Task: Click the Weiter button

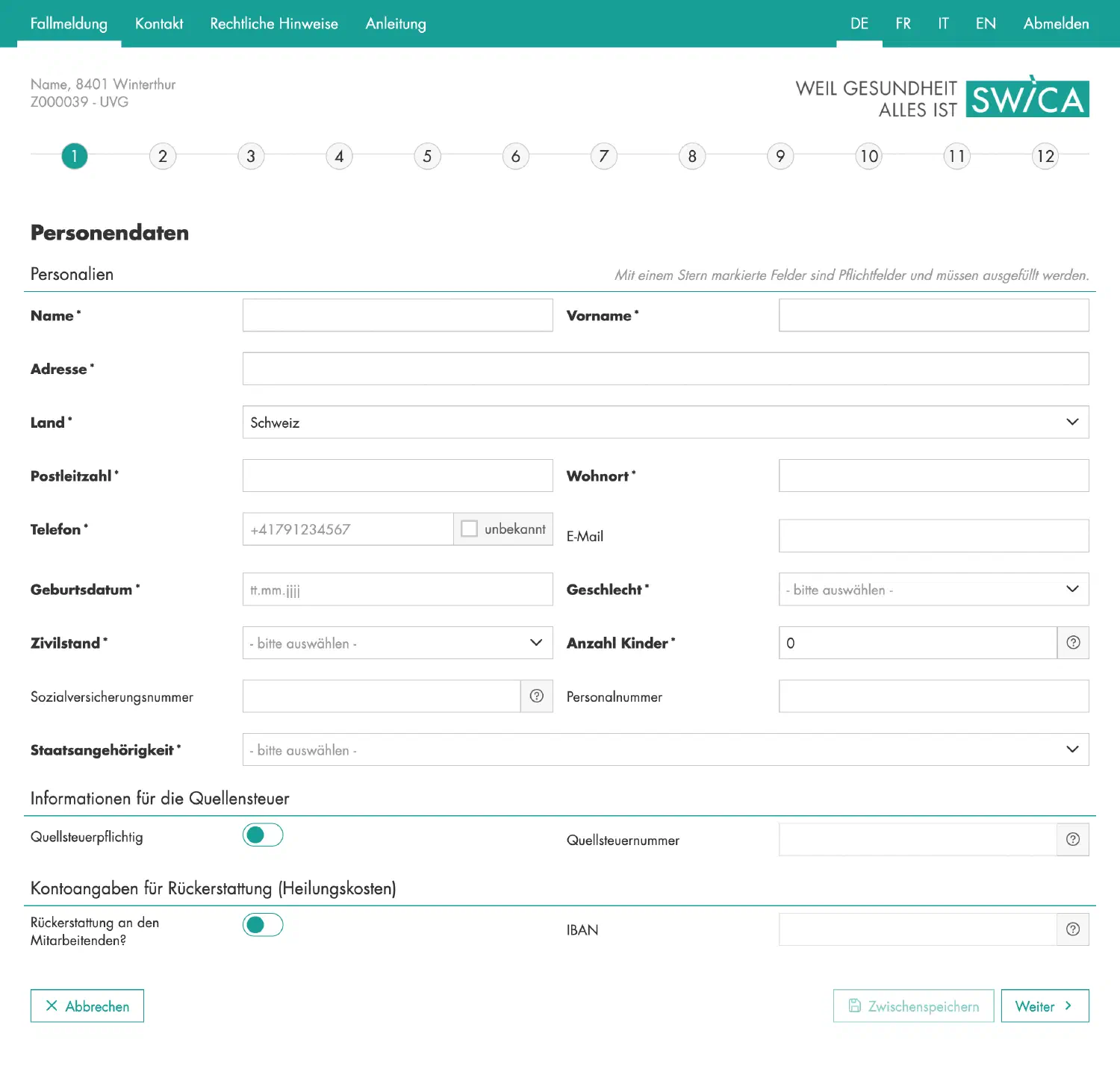Action: tap(1044, 1006)
